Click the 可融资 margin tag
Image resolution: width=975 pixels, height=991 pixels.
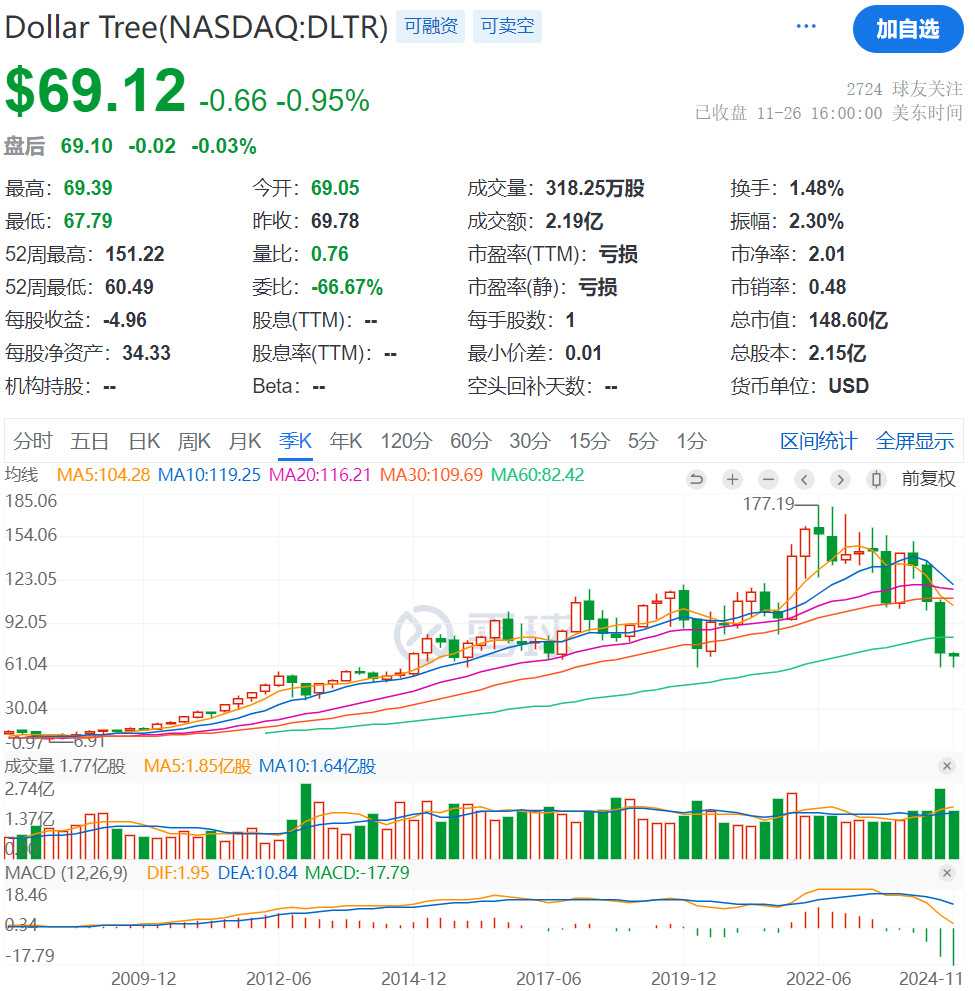tap(431, 27)
